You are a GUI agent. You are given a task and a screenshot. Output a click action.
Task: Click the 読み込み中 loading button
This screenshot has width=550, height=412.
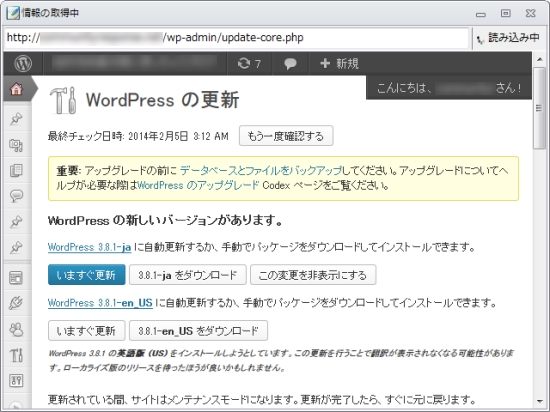click(x=508, y=38)
